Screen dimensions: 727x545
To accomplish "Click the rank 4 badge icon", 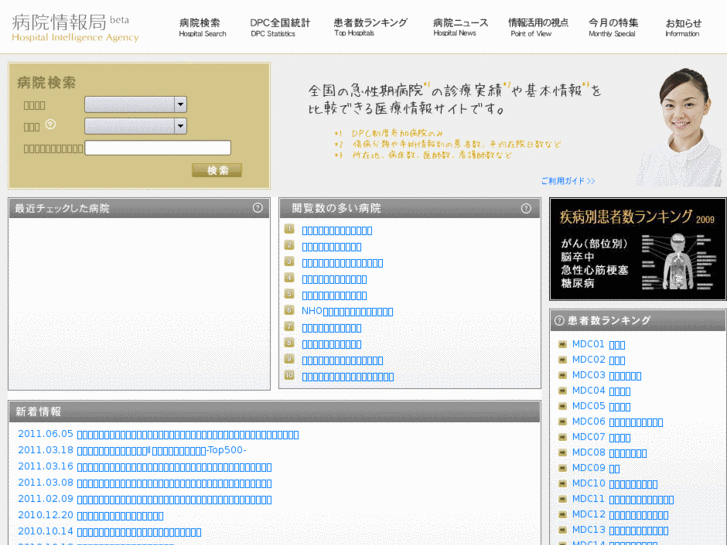I will coord(289,278).
